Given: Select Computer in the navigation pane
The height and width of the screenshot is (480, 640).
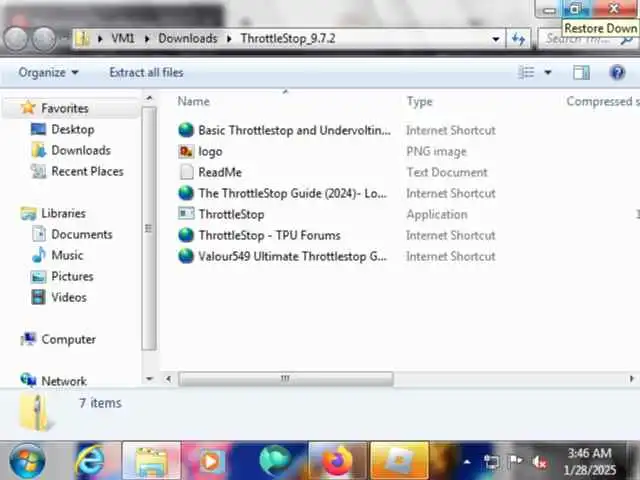Looking at the screenshot, I should tap(69, 339).
